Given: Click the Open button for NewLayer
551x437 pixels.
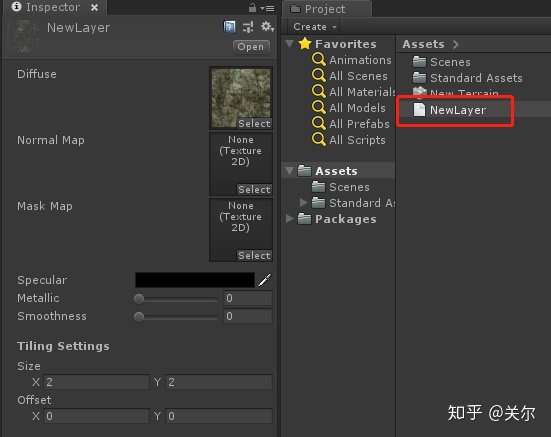Looking at the screenshot, I should coord(251,47).
